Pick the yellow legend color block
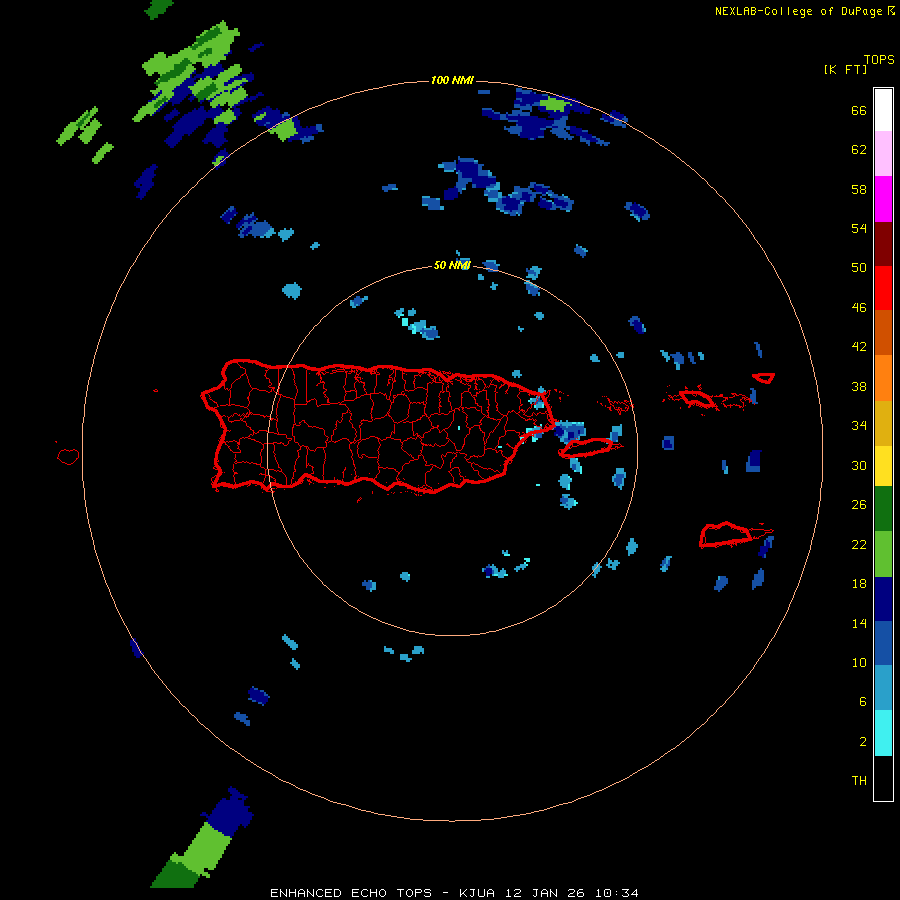This screenshot has width=900, height=900. click(x=883, y=466)
